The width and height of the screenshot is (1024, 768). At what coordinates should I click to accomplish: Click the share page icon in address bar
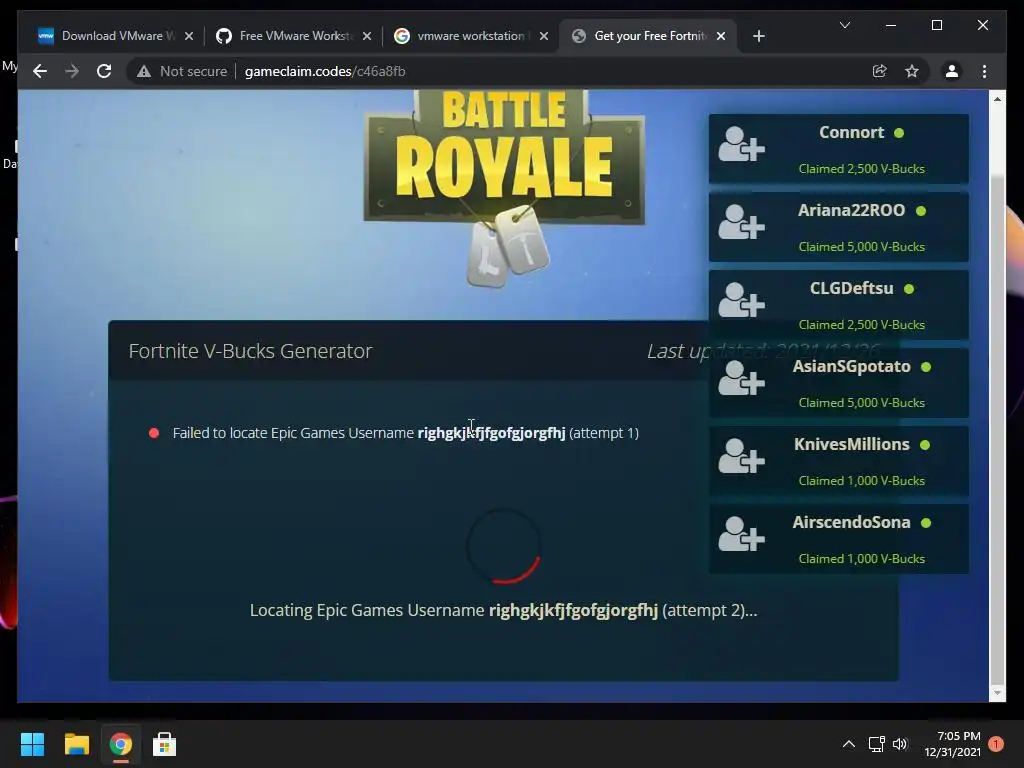(x=880, y=71)
